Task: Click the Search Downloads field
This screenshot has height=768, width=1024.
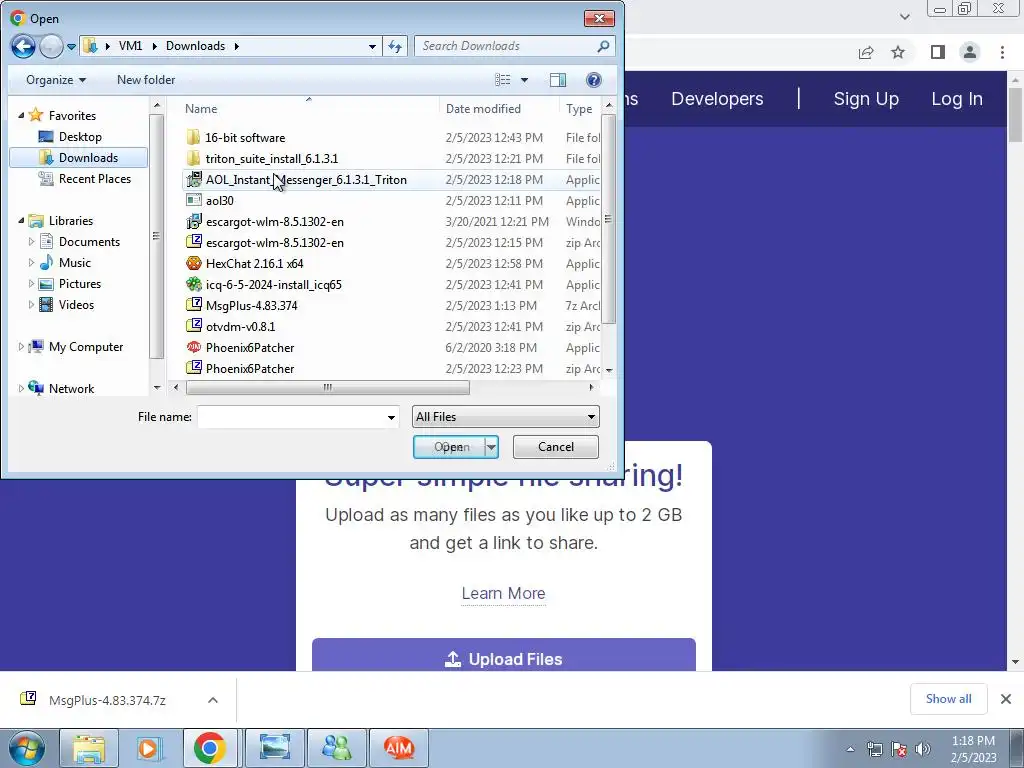Action: 507,46
